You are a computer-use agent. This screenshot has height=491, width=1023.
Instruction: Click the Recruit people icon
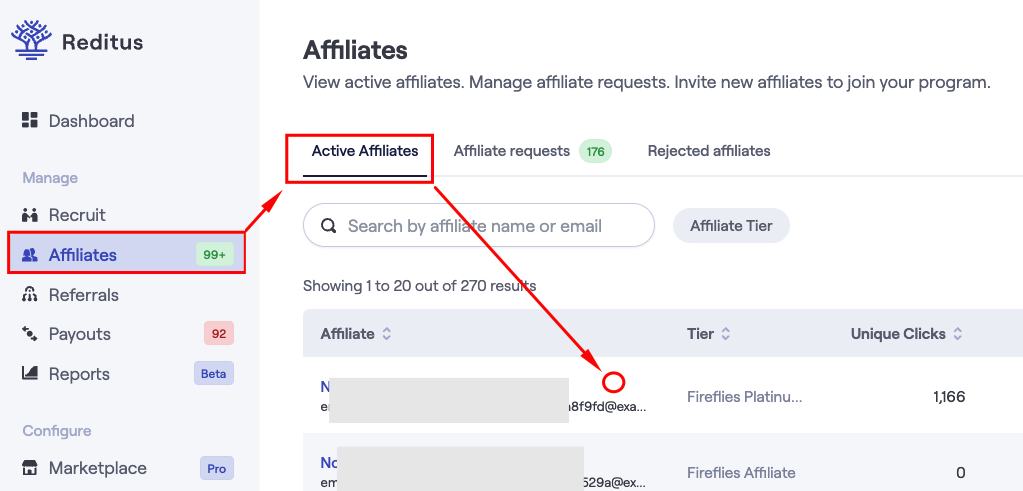pyautogui.click(x=30, y=215)
